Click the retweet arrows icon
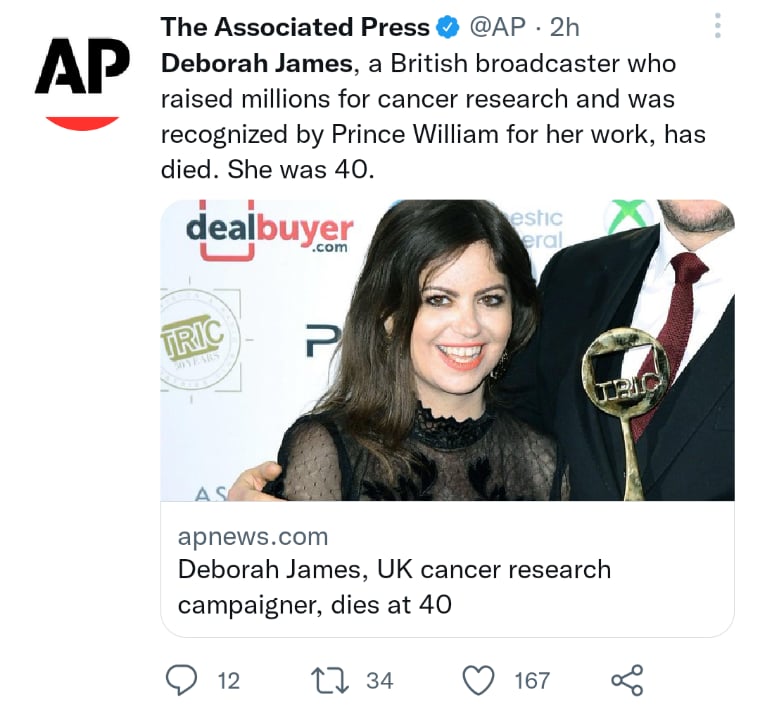Image resolution: width=760 pixels, height=709 pixels. pos(330,680)
